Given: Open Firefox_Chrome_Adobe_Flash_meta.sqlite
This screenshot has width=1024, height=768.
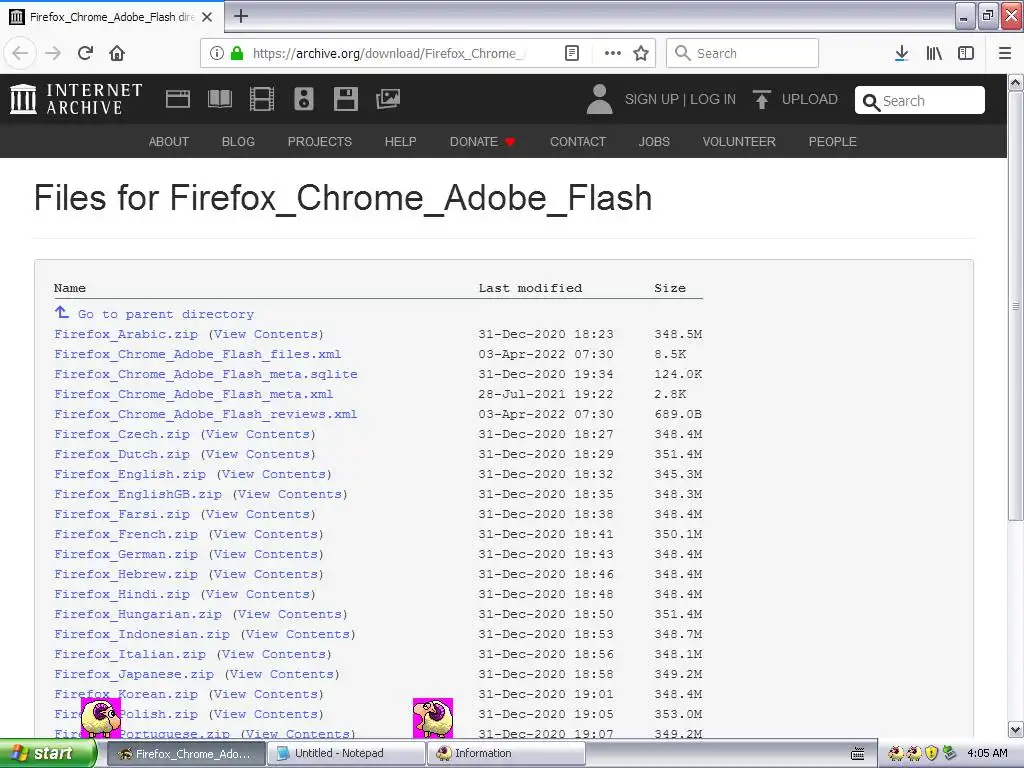Looking at the screenshot, I should point(206,374).
